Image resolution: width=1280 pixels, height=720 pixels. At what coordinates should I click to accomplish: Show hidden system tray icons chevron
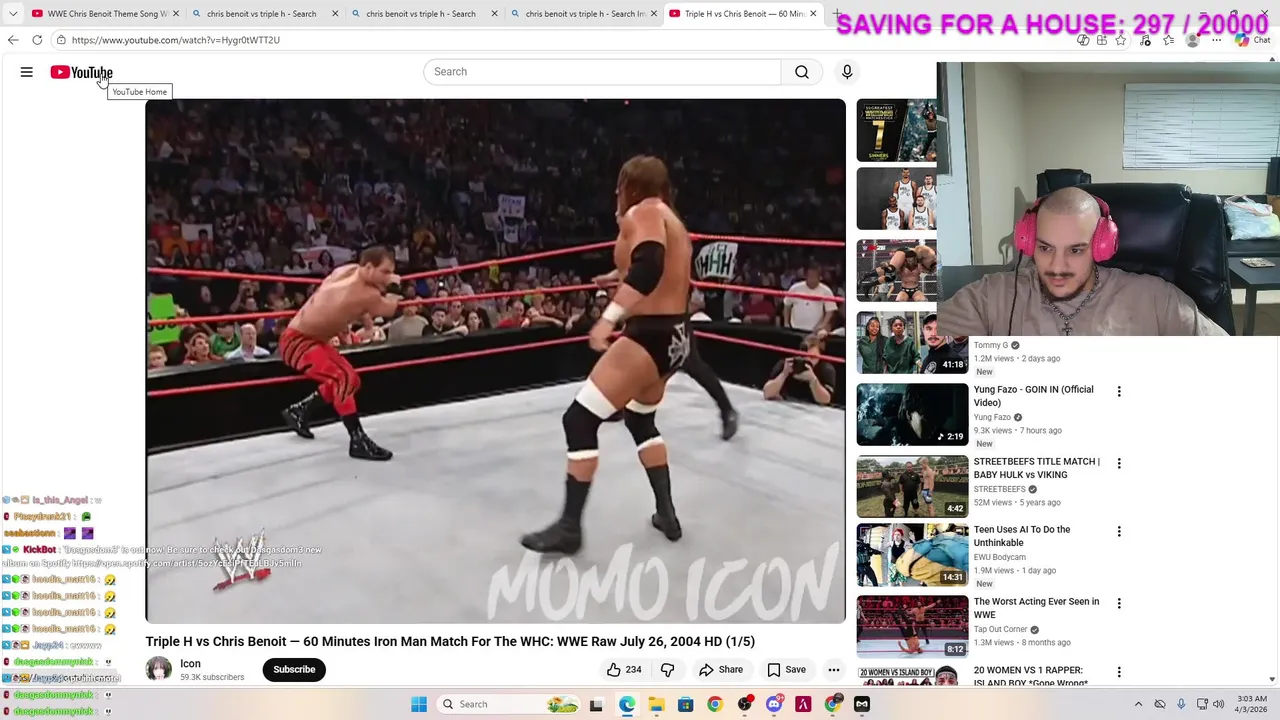click(1138, 704)
